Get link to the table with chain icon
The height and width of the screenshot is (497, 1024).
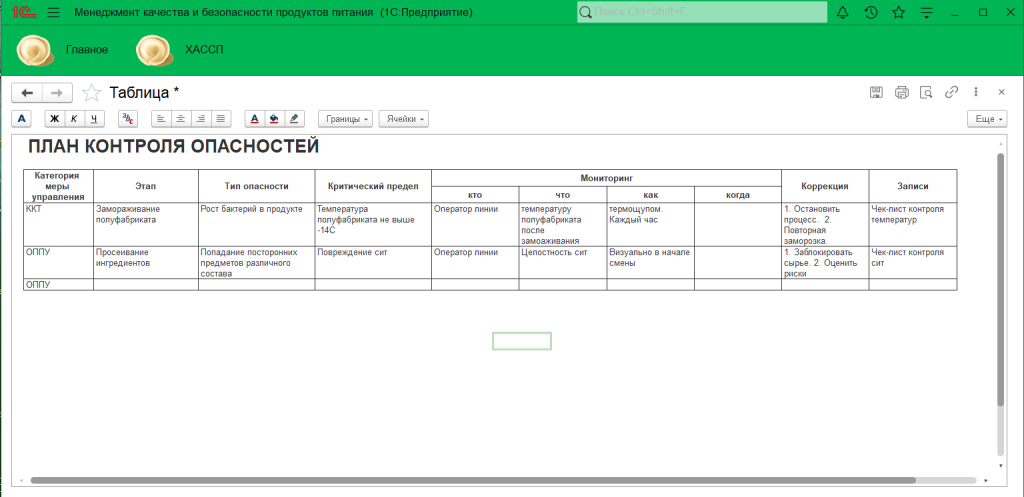point(951,92)
